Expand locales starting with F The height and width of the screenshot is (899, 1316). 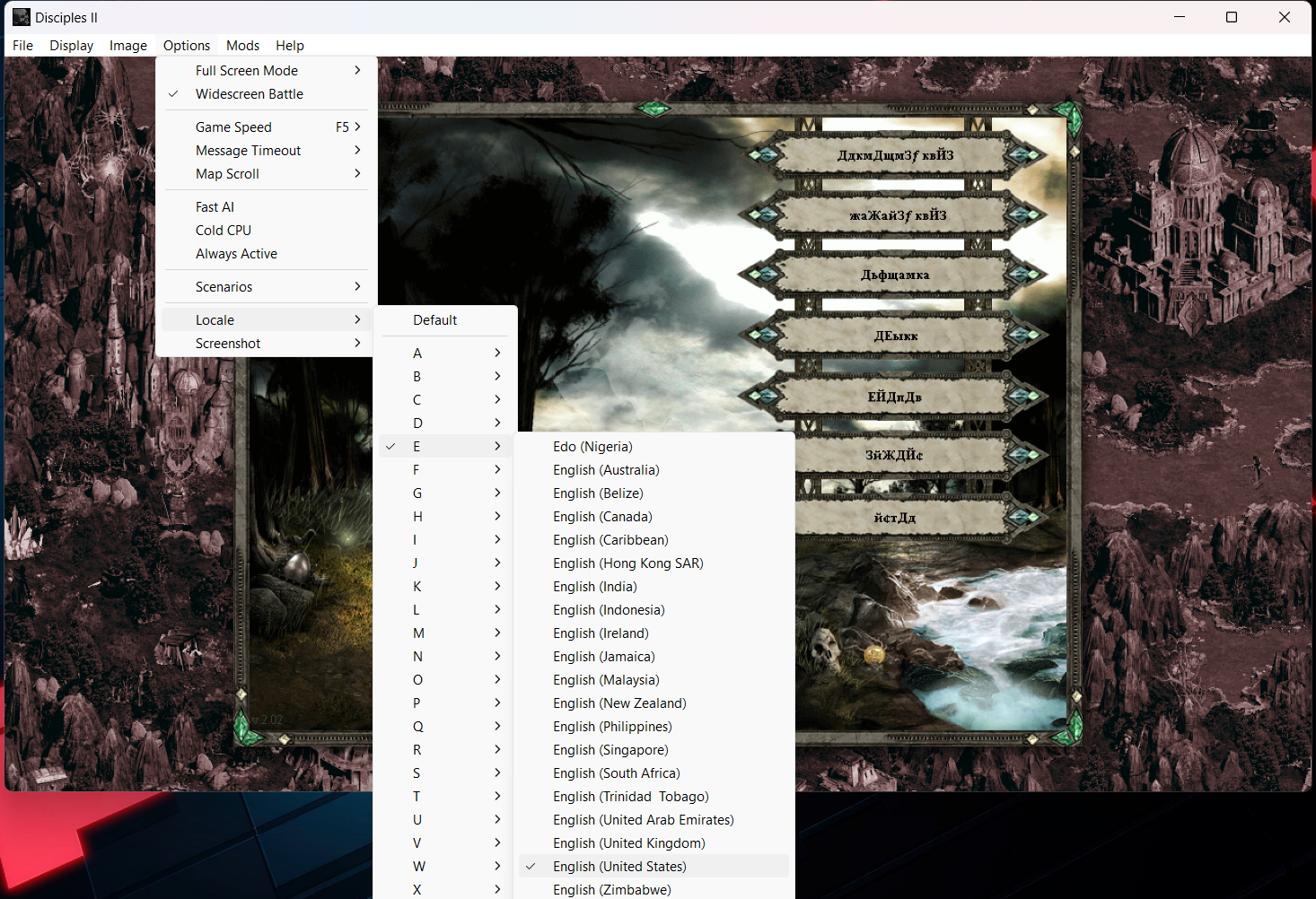[x=445, y=470]
